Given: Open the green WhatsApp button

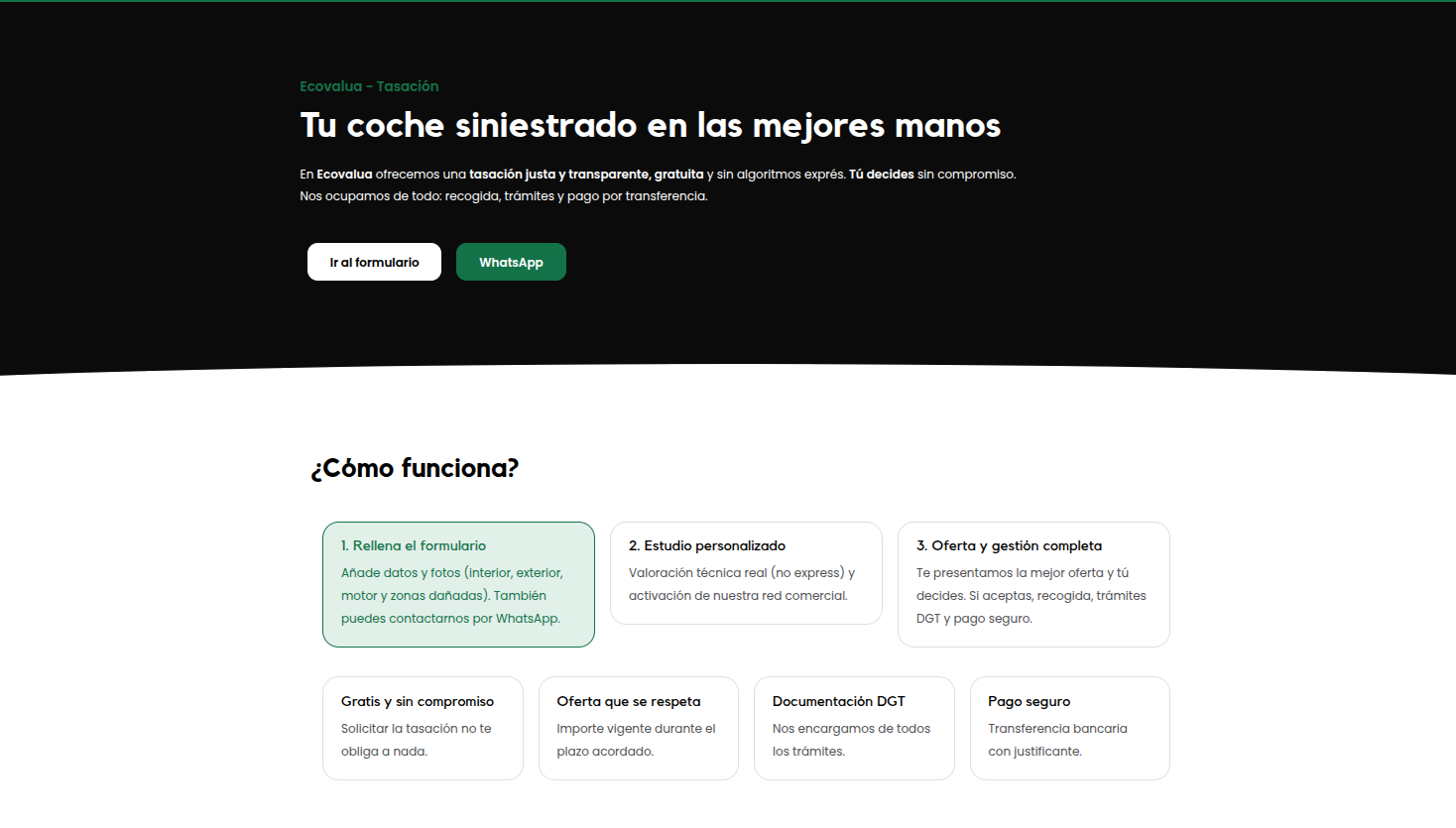Looking at the screenshot, I should click(511, 262).
